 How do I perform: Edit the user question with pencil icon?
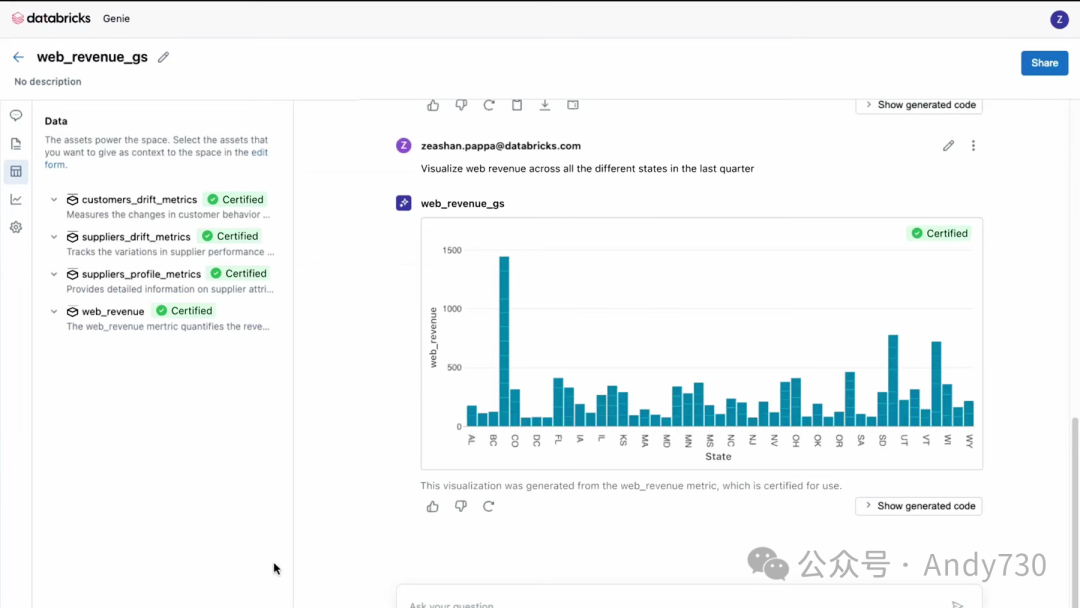click(x=948, y=145)
